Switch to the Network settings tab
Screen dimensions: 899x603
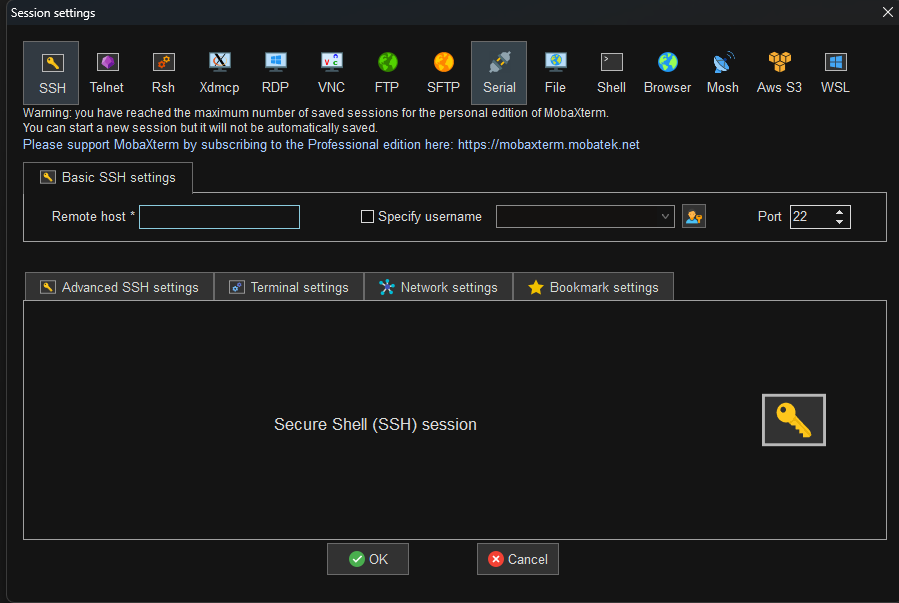tap(439, 287)
